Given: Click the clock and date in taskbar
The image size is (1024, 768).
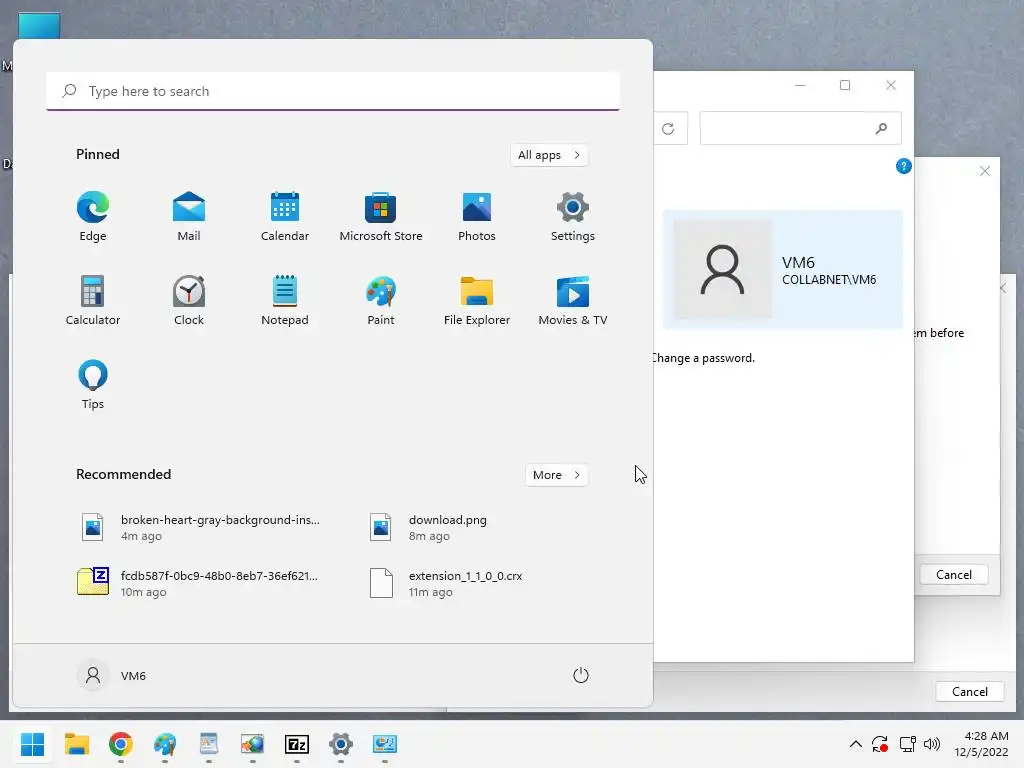Looking at the screenshot, I should tap(981, 744).
